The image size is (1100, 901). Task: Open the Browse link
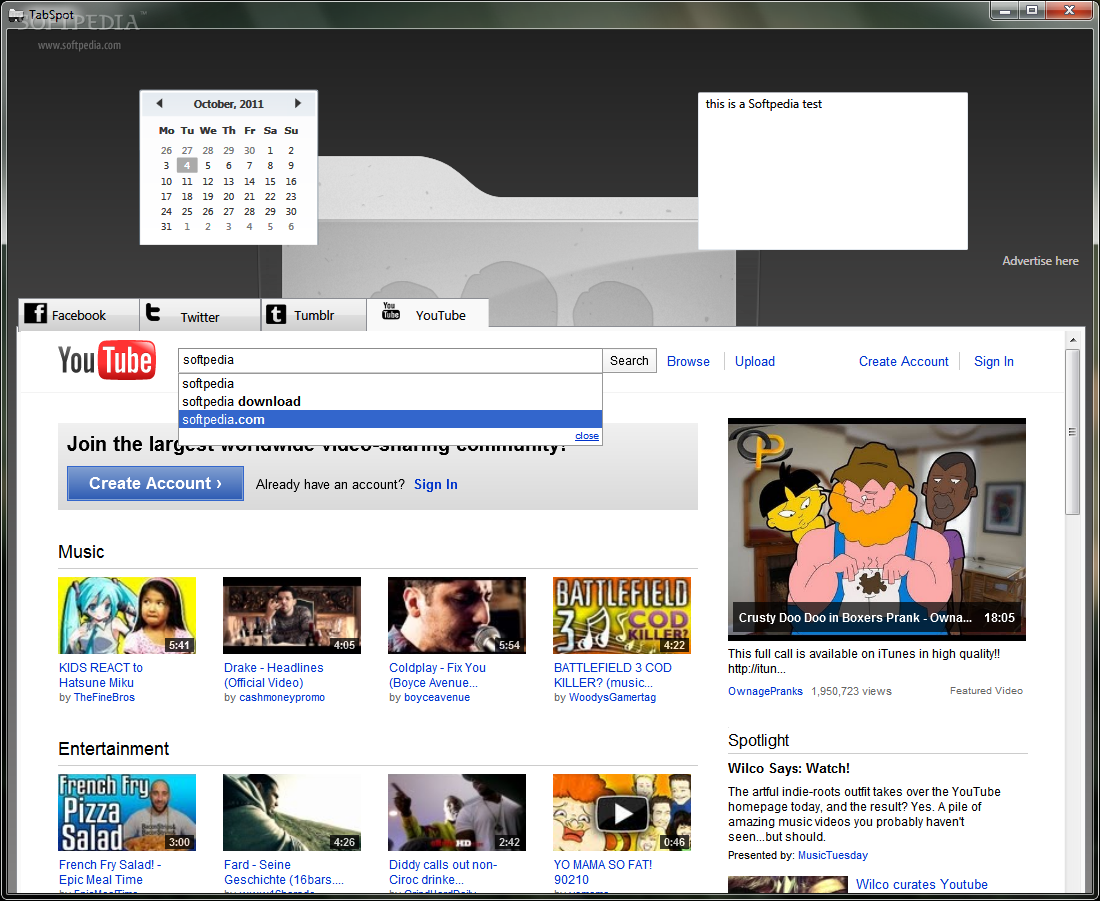[x=688, y=361]
